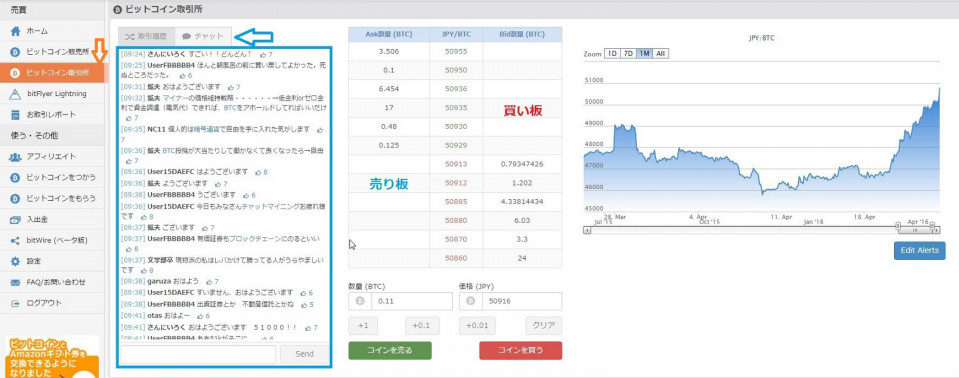Click the bid quantity 6.03 cell
Viewport: 959px width, 378px height.
(x=522, y=220)
